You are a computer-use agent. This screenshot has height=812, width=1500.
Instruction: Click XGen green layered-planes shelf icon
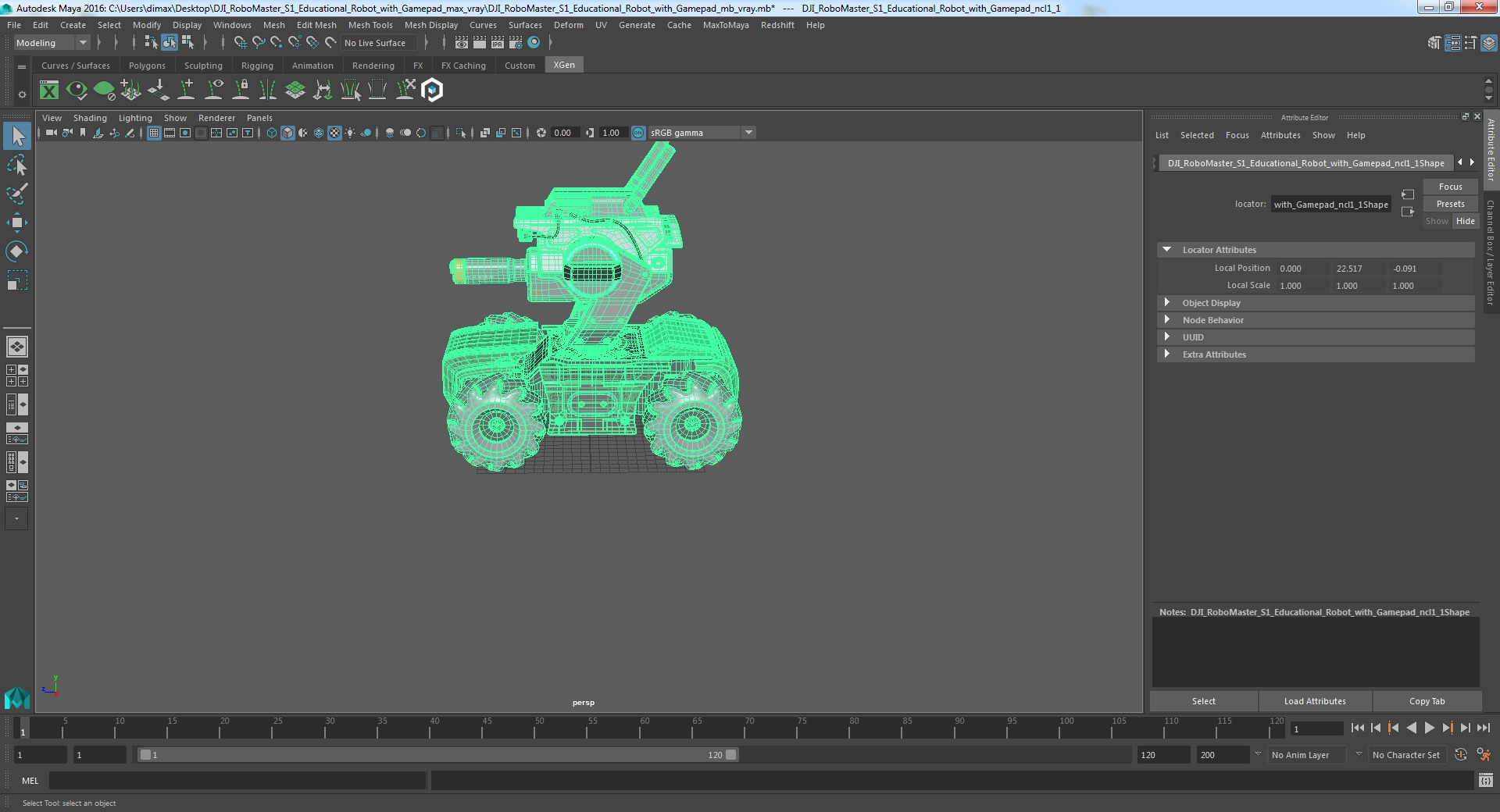click(295, 91)
